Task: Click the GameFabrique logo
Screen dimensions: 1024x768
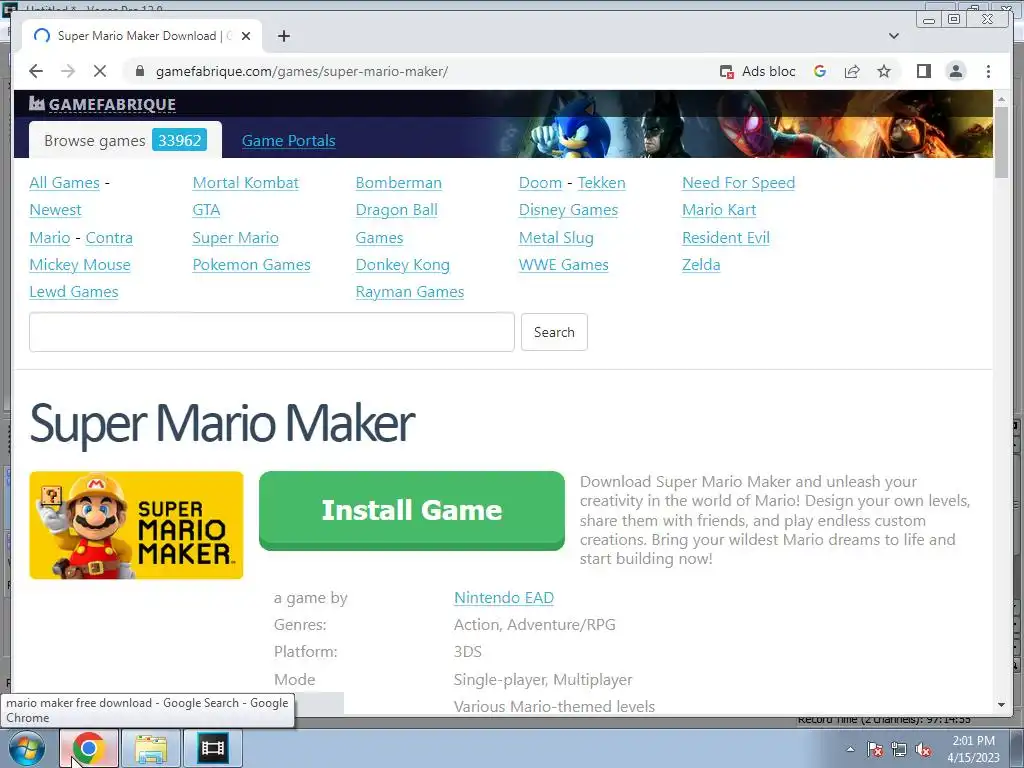Action: pyautogui.click(x=103, y=104)
